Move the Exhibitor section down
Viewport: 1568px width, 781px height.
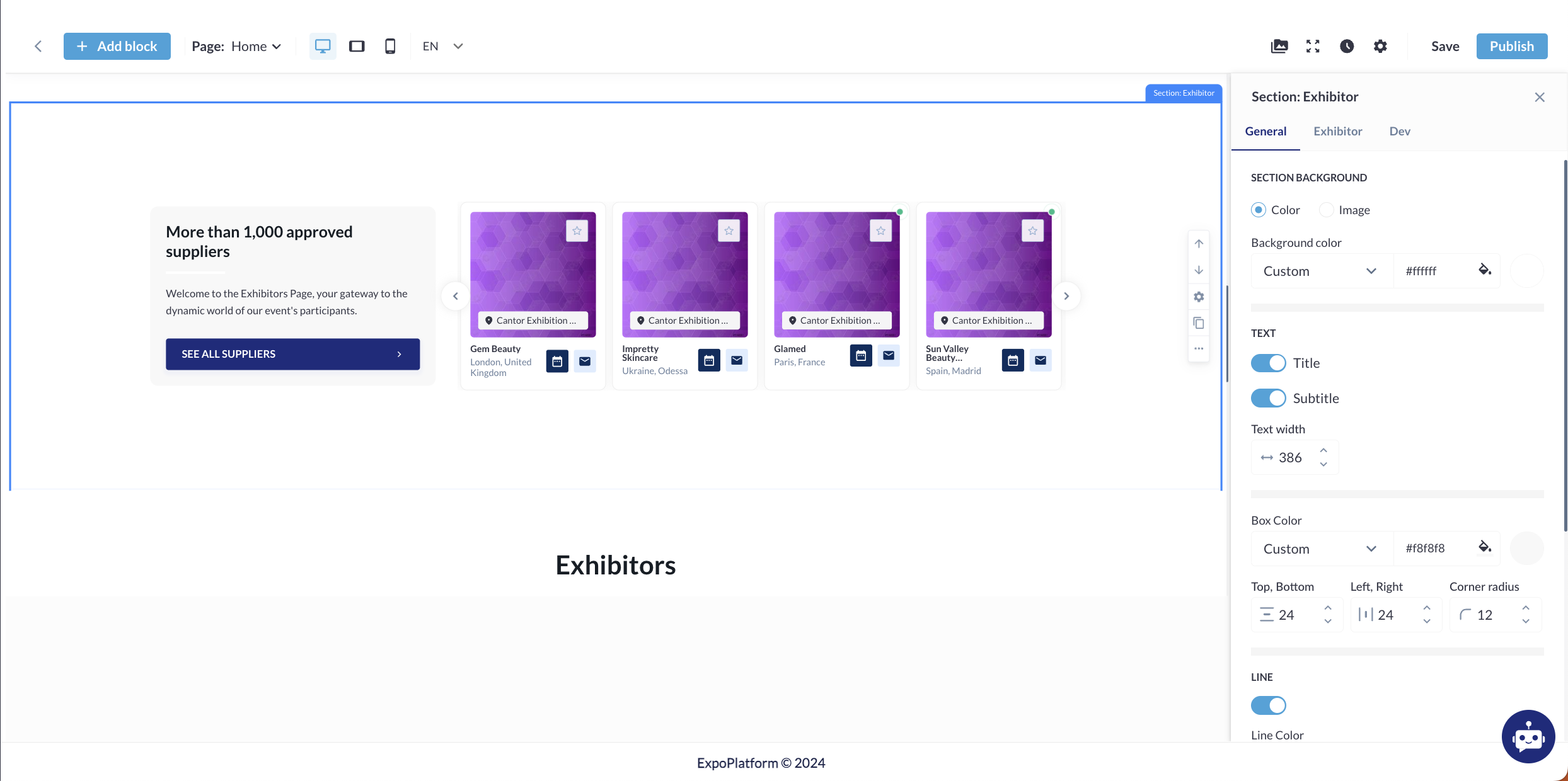click(1199, 270)
